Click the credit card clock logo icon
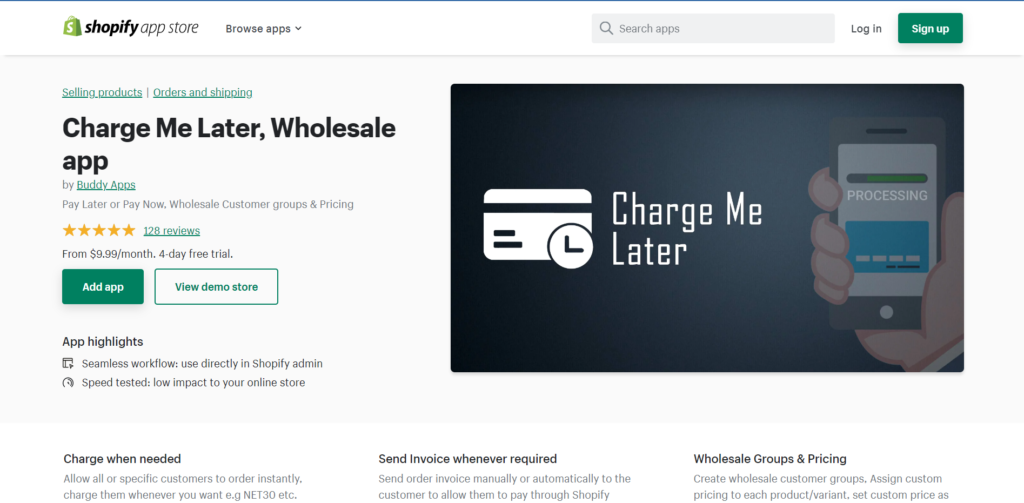Image resolution: width=1024 pixels, height=503 pixels. coord(538,229)
